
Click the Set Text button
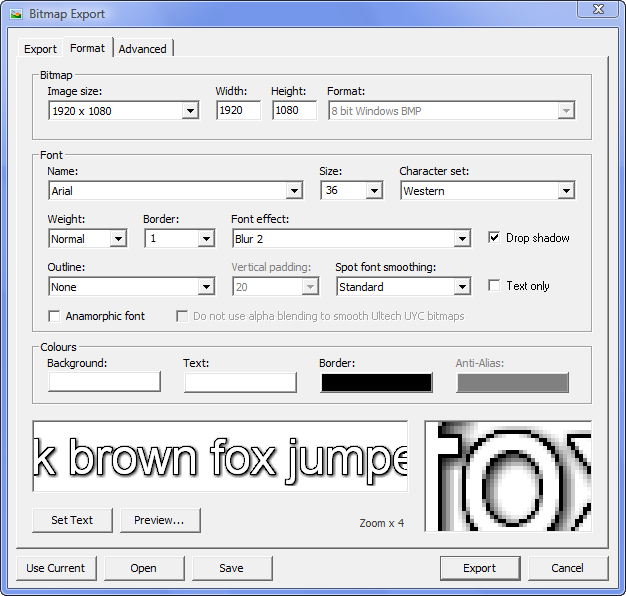[x=72, y=520]
